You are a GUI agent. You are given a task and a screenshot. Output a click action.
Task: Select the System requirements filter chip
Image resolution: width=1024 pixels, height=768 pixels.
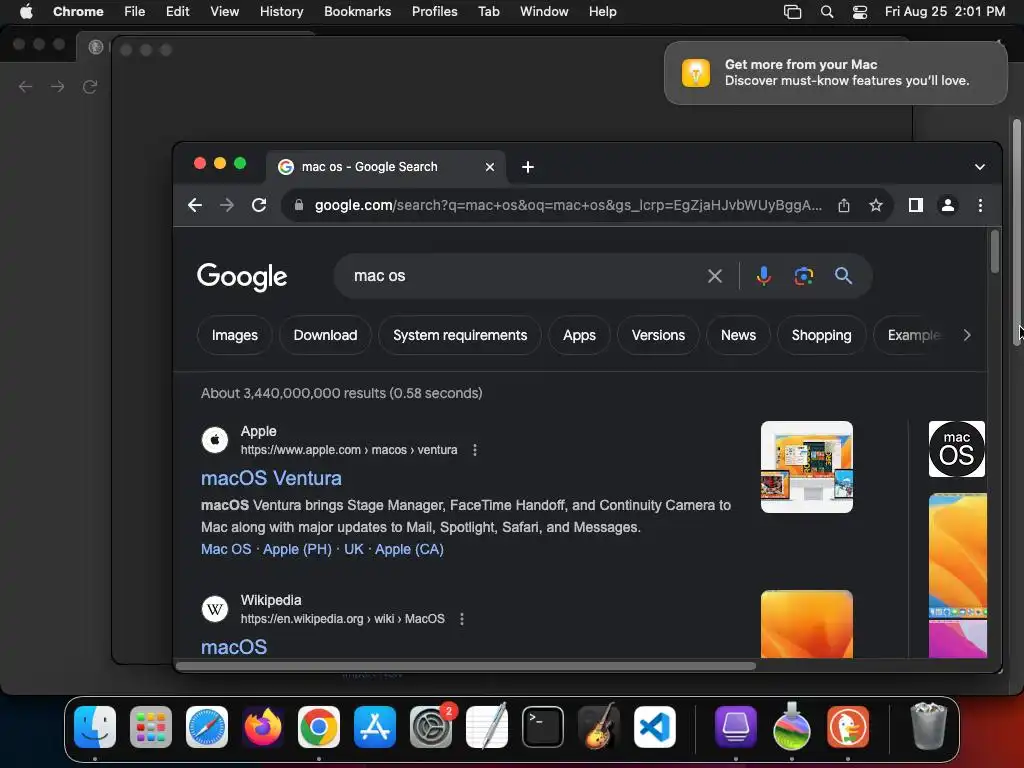click(460, 335)
